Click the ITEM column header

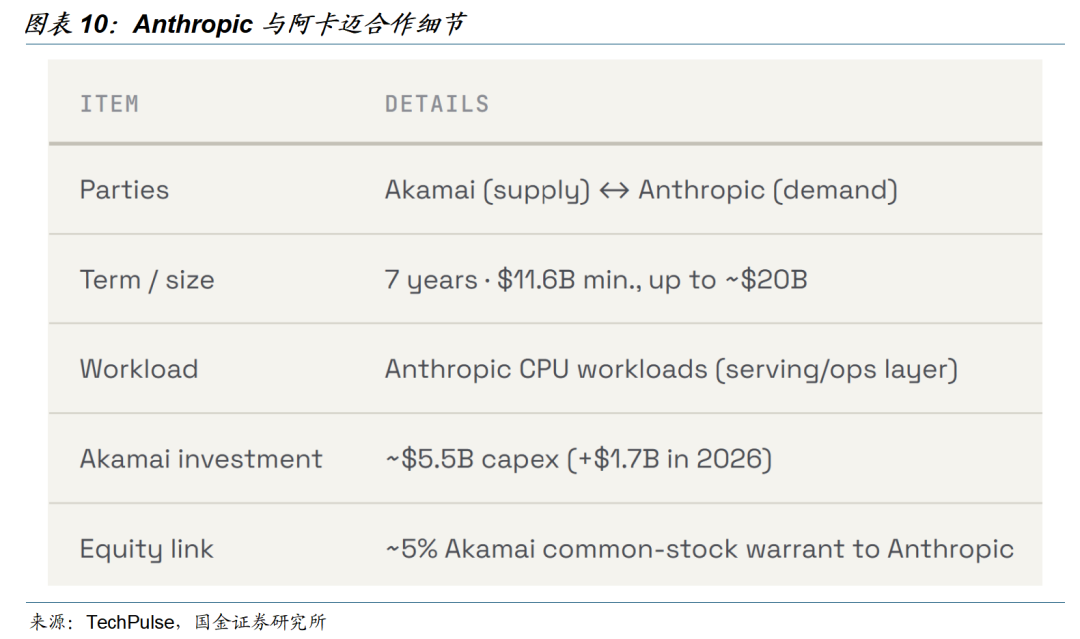coord(110,104)
